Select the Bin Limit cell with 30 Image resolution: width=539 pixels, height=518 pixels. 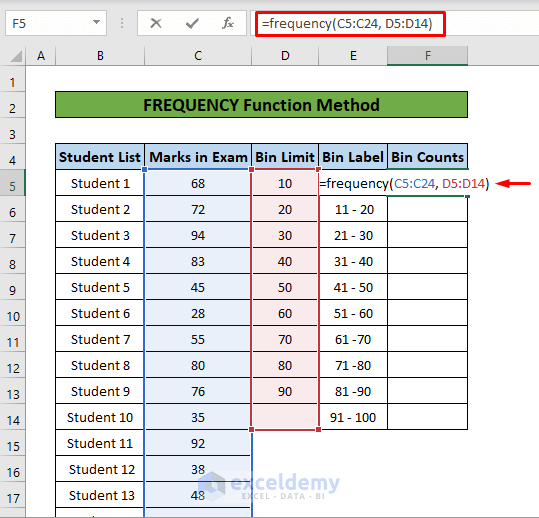[x=285, y=235]
